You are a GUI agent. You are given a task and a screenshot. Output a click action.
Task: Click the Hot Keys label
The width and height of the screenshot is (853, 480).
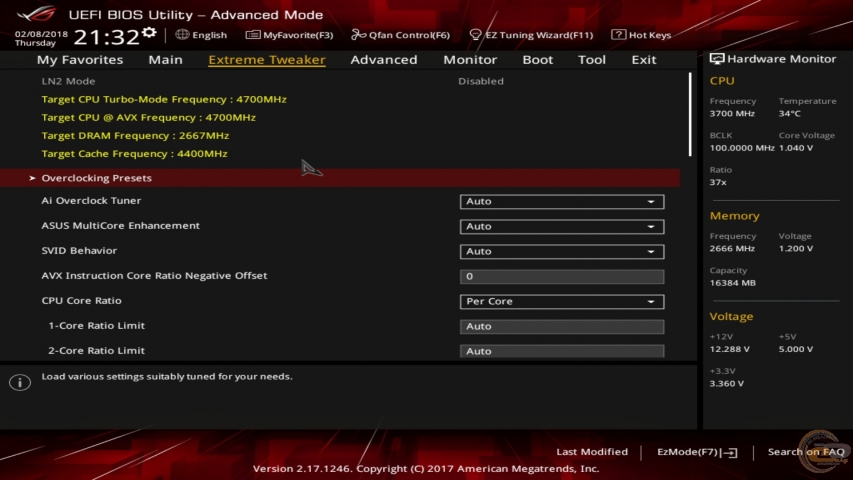click(x=650, y=35)
